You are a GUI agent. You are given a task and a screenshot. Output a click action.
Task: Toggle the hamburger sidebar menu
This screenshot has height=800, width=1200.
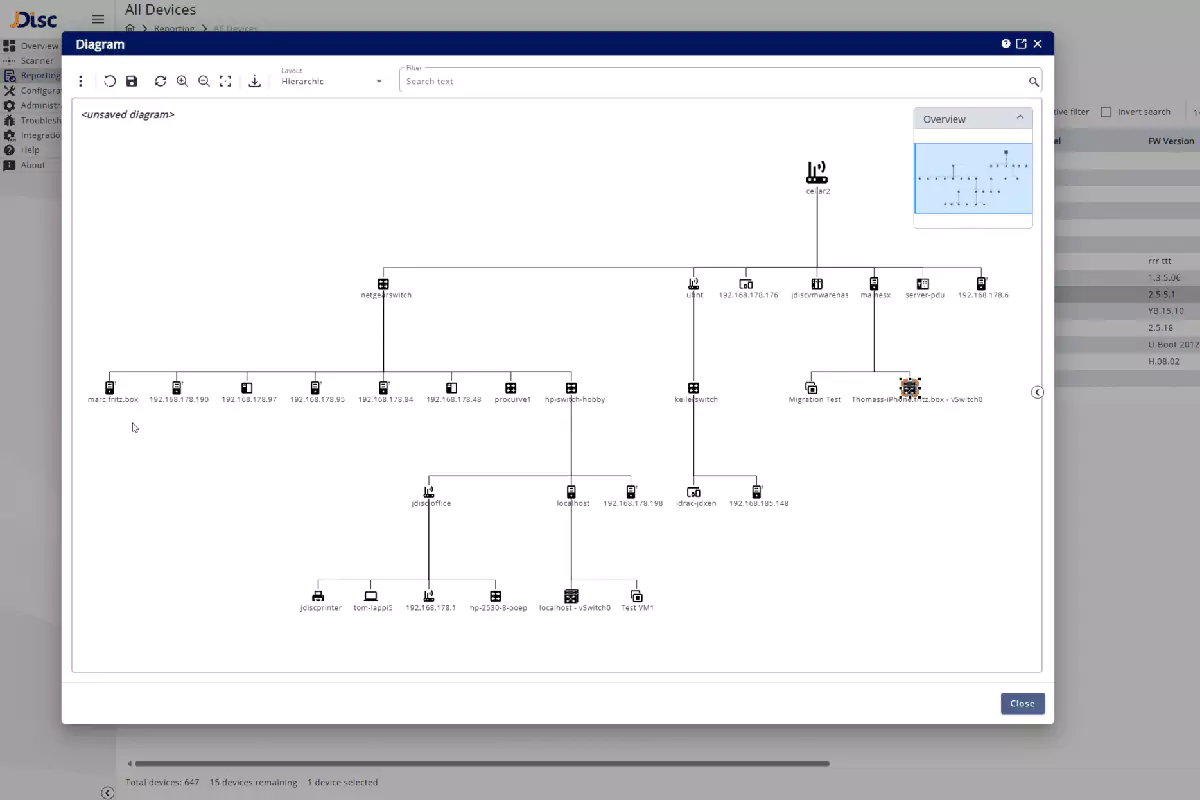click(98, 19)
